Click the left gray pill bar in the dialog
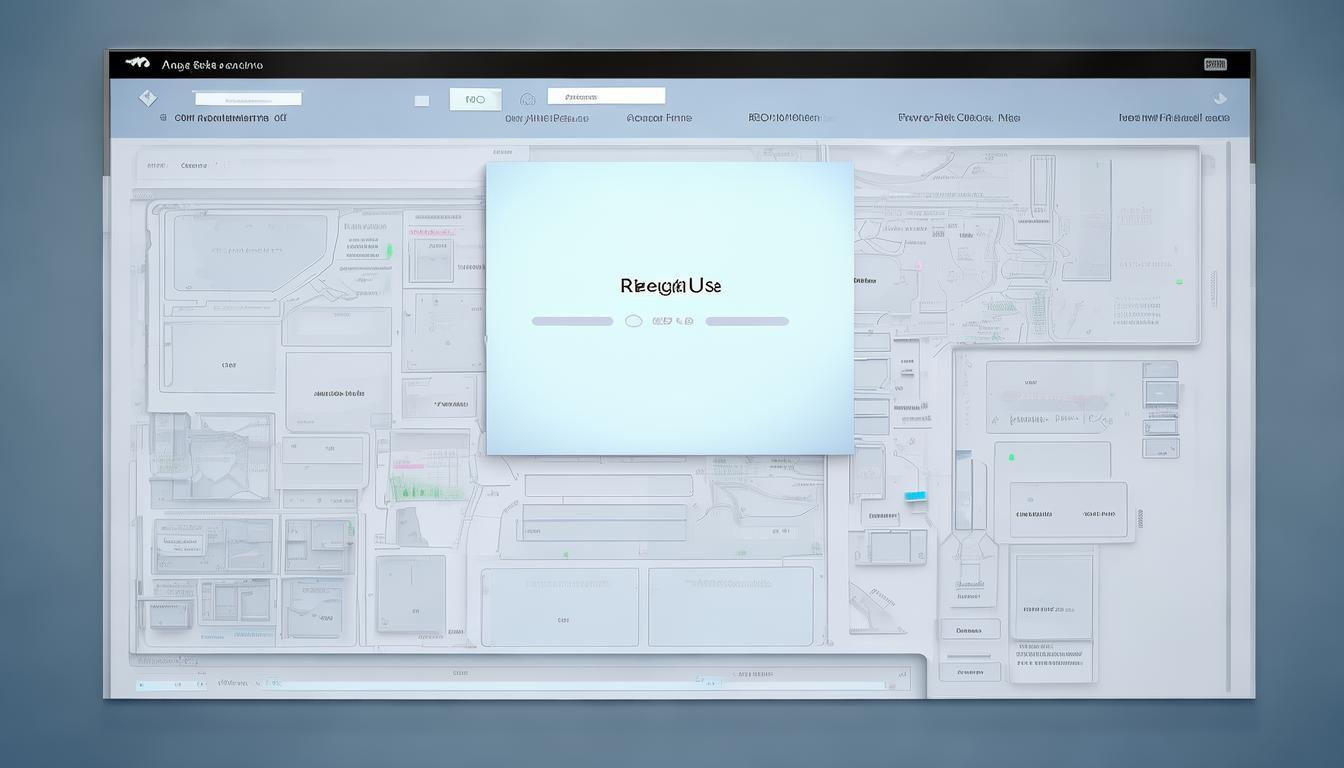1344x768 pixels. 572,321
